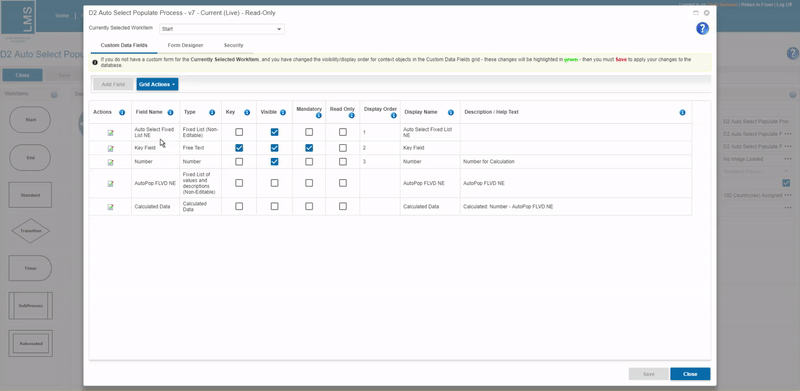Enable Visible for AutoPop FLVD NE row
Viewport: 800px width, 391px height.
coord(274,183)
